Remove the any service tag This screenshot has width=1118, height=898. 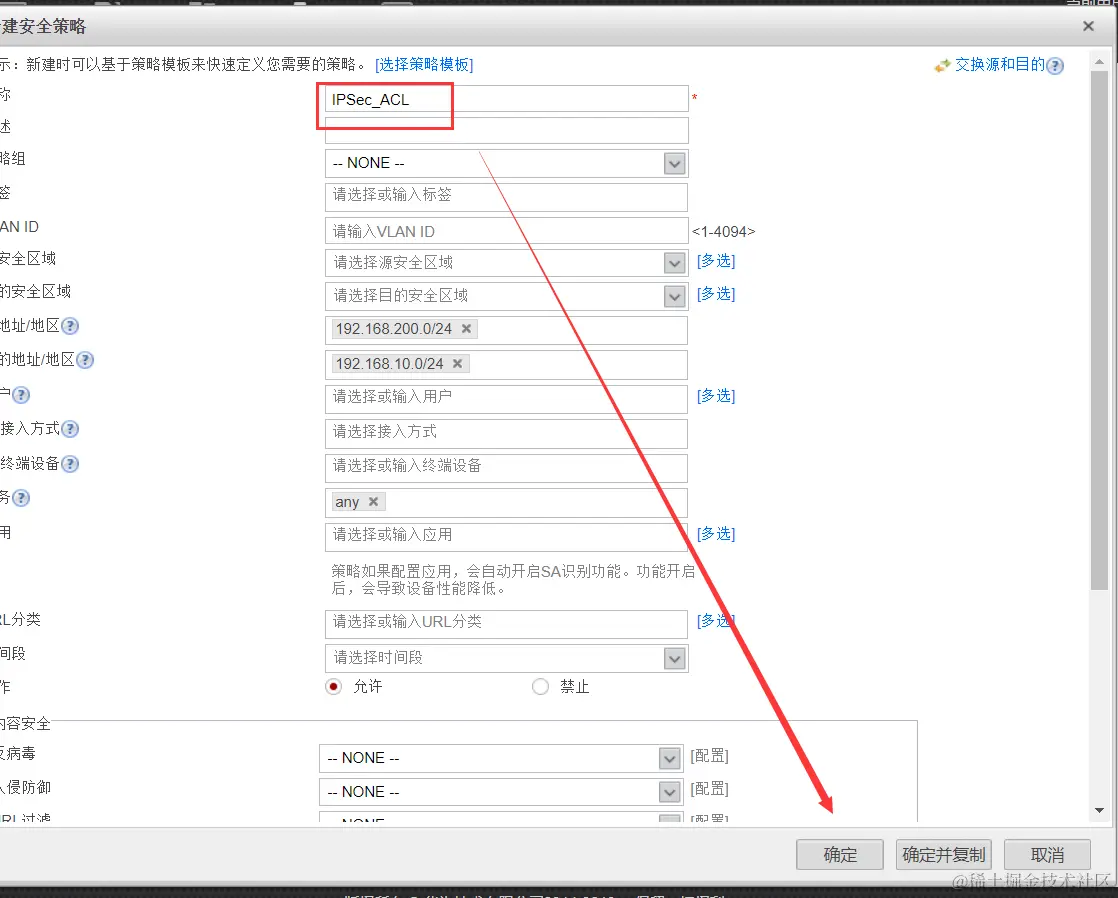pyautogui.click(x=373, y=502)
